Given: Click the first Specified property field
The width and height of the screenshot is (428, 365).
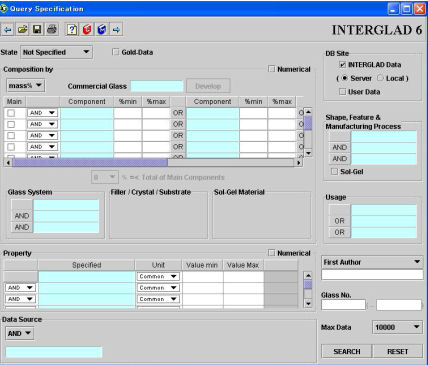Looking at the screenshot, I should coord(87,276).
